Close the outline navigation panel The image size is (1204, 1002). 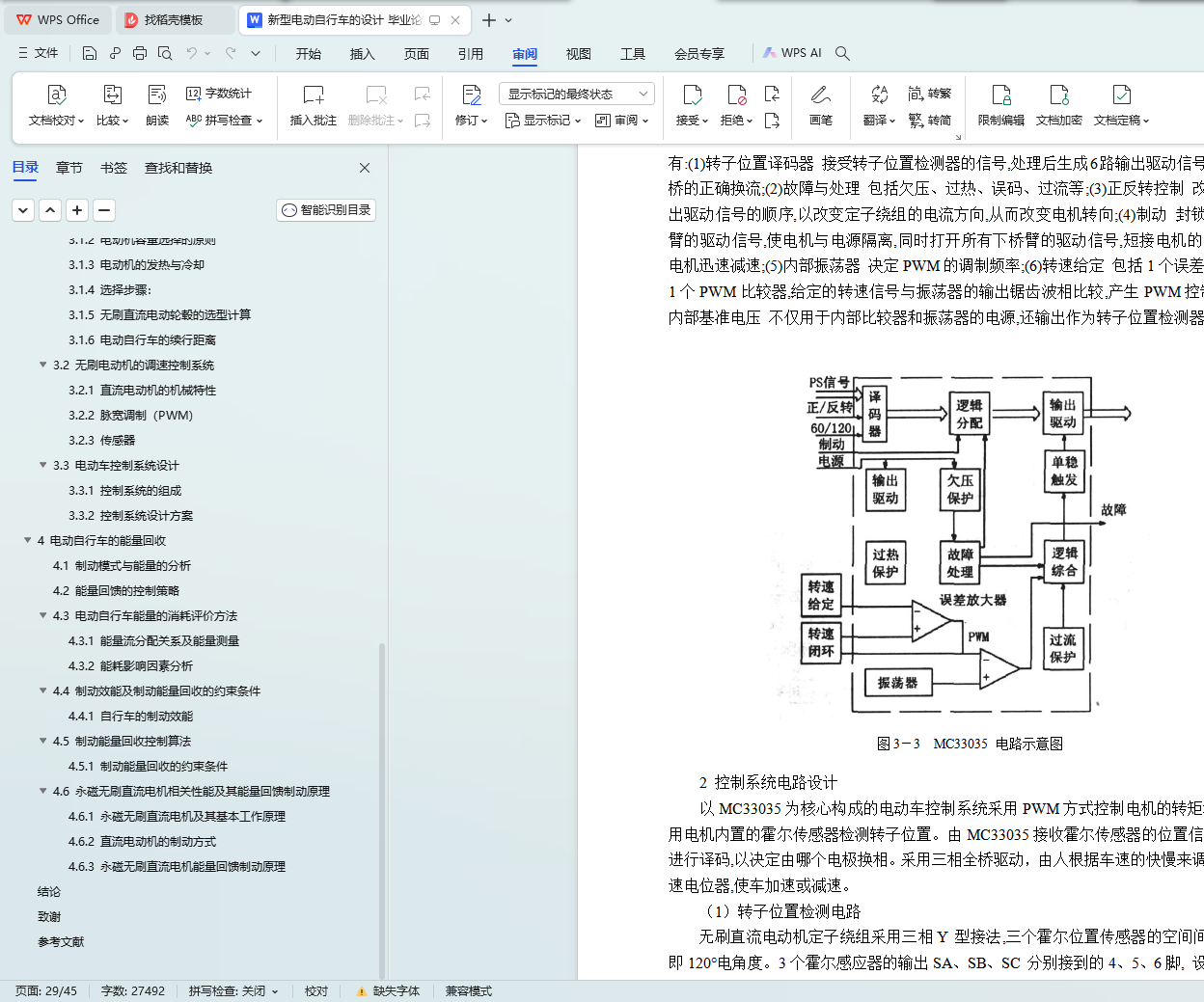(365, 168)
